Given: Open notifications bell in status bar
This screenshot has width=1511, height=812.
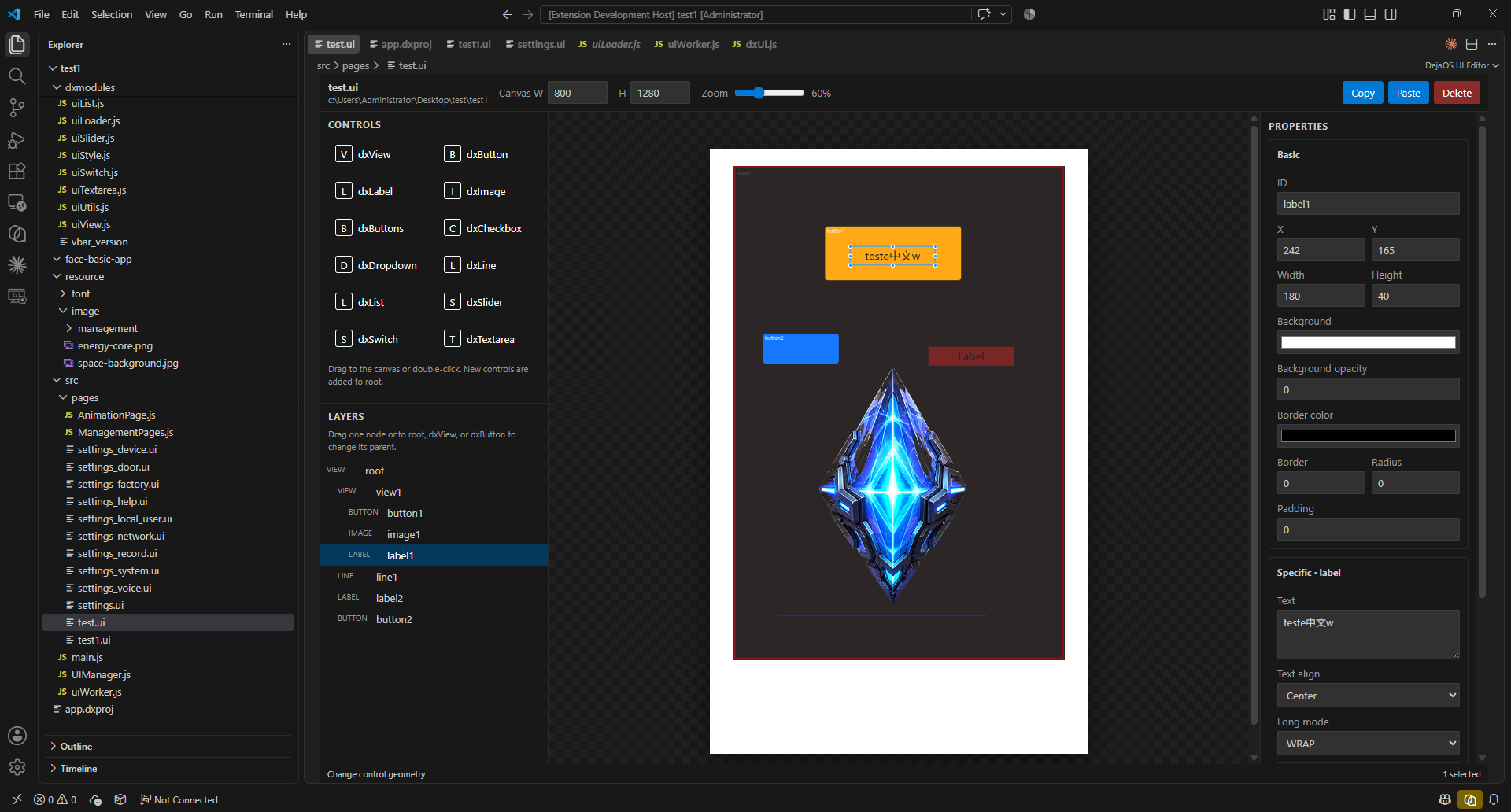Looking at the screenshot, I should (x=1494, y=799).
